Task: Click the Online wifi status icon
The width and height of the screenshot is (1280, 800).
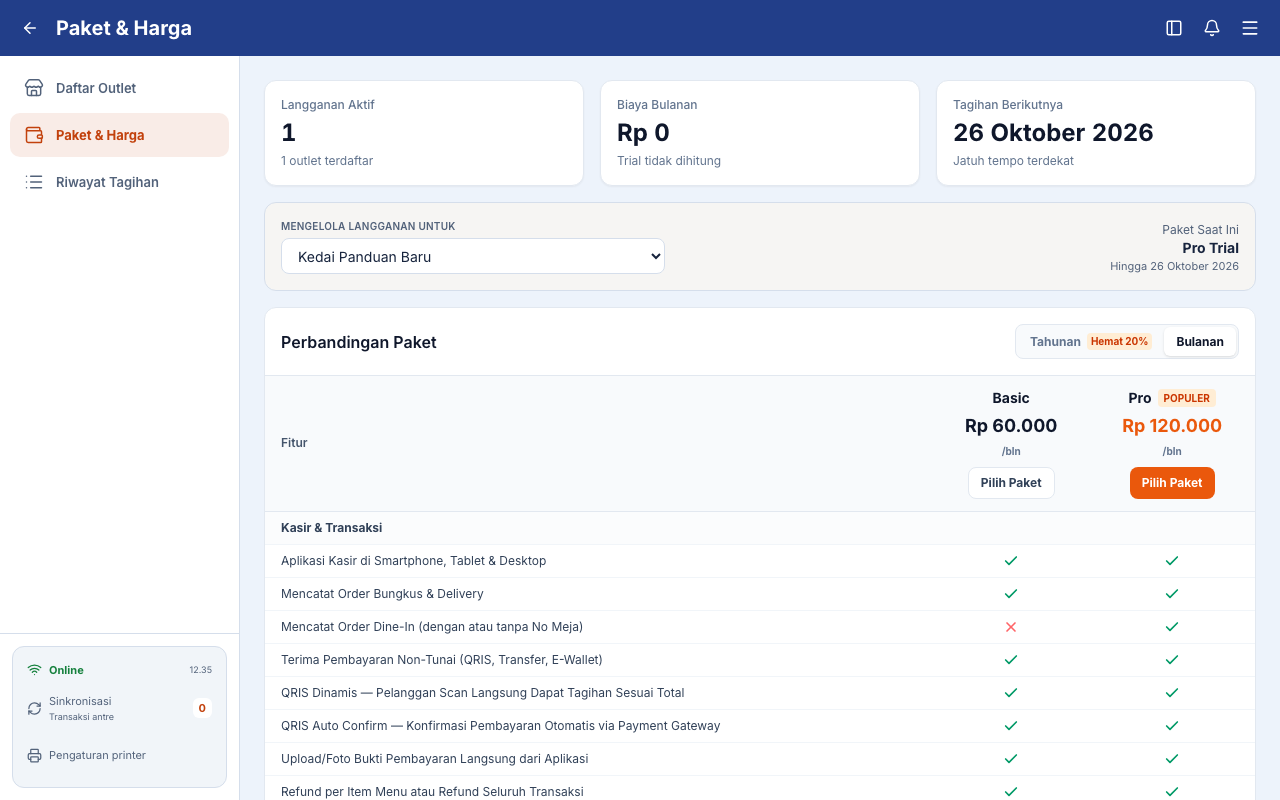Action: 34,670
